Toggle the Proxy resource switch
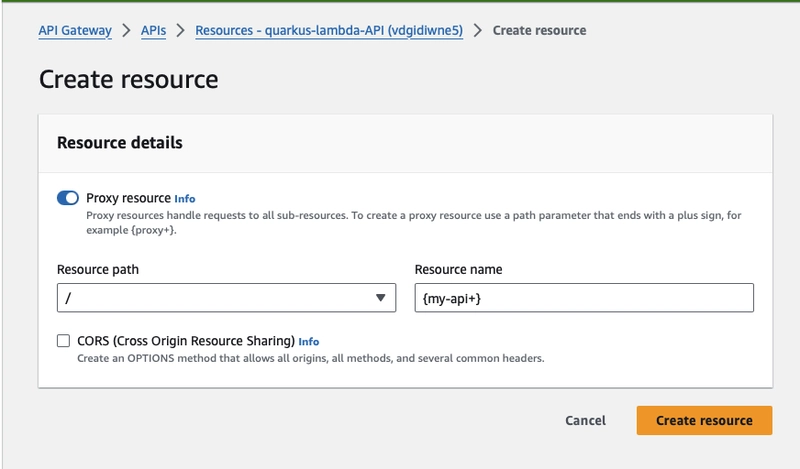Image resolution: width=800 pixels, height=469 pixels. point(68,198)
